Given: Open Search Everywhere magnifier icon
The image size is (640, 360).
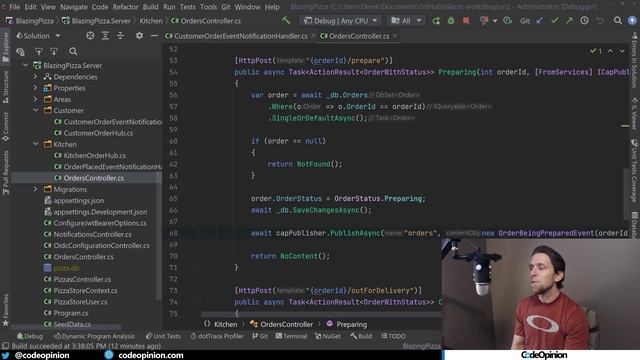Looking at the screenshot, I should [618, 20].
